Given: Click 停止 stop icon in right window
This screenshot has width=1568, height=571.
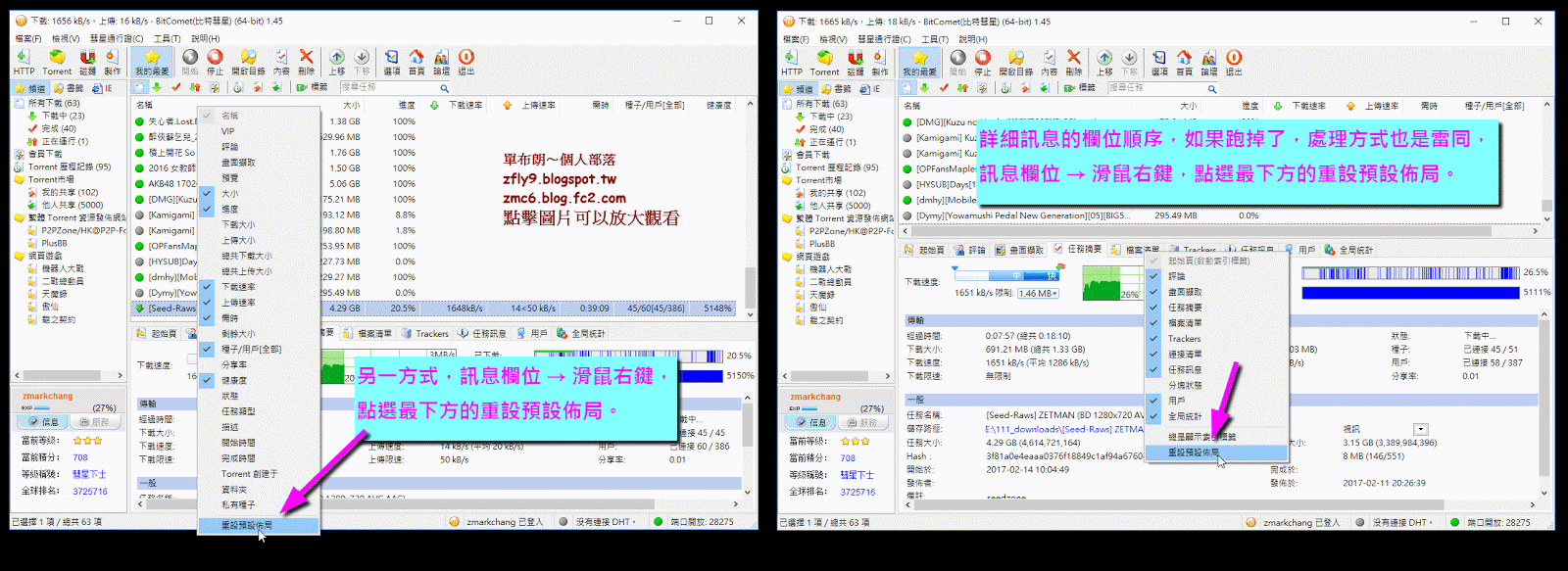Looking at the screenshot, I should 983,63.
